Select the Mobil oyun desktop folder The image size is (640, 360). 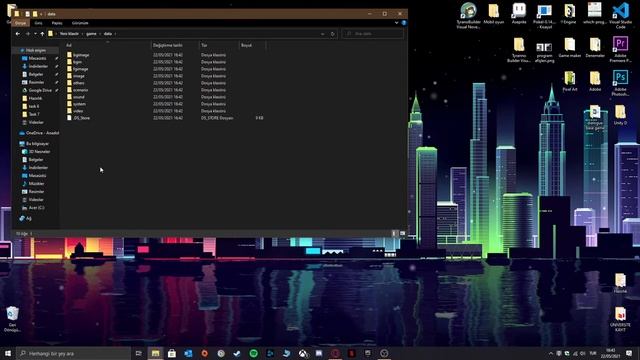tap(493, 13)
